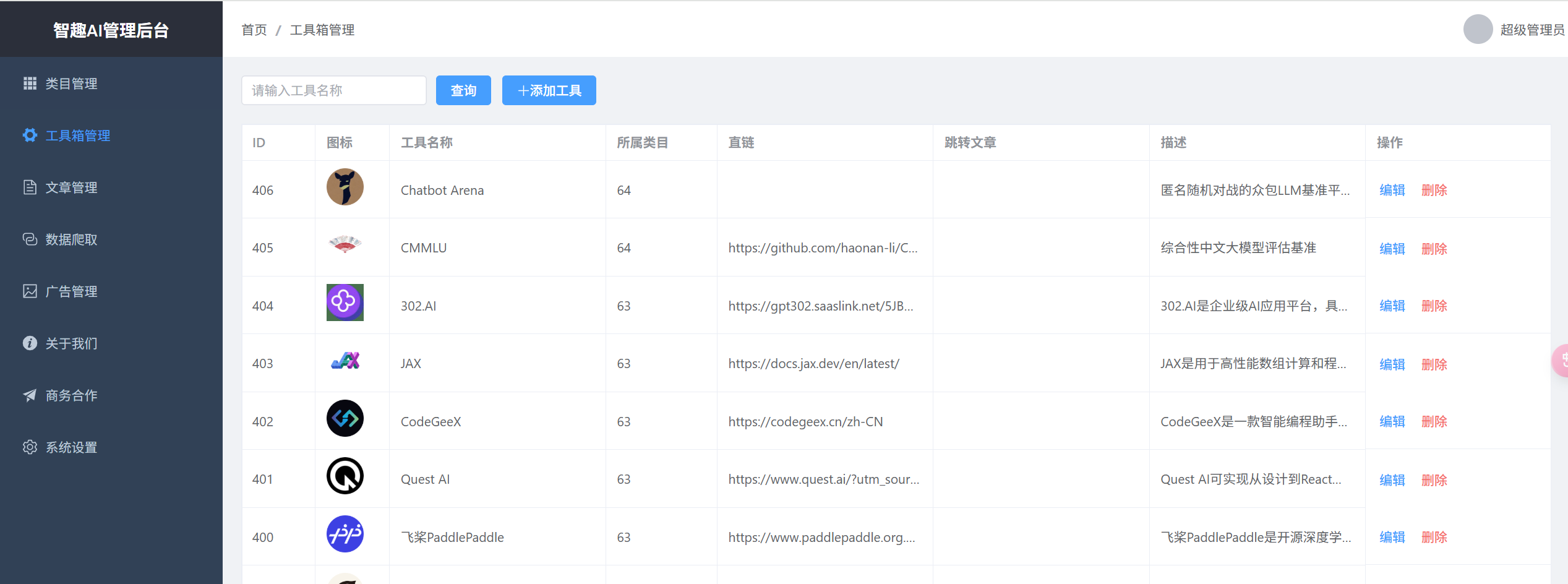Edit the JAX tool row

[x=1392, y=364]
